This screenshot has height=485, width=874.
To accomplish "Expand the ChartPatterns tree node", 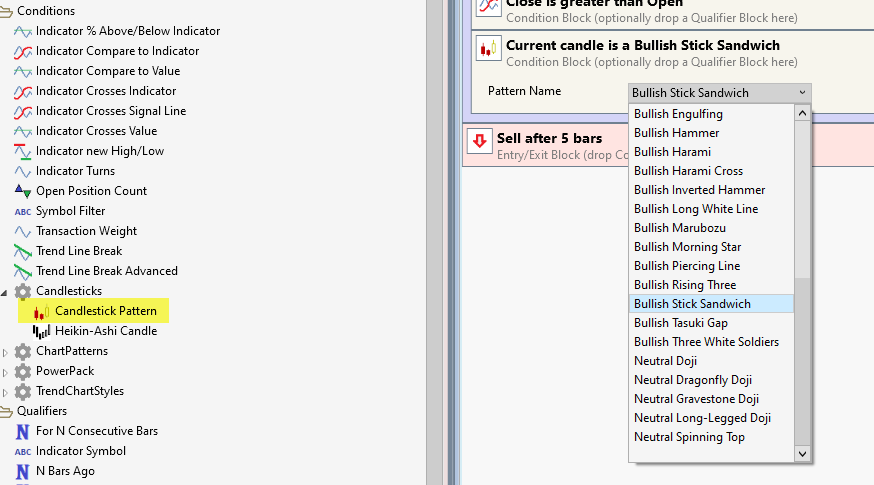I will tap(6, 352).
